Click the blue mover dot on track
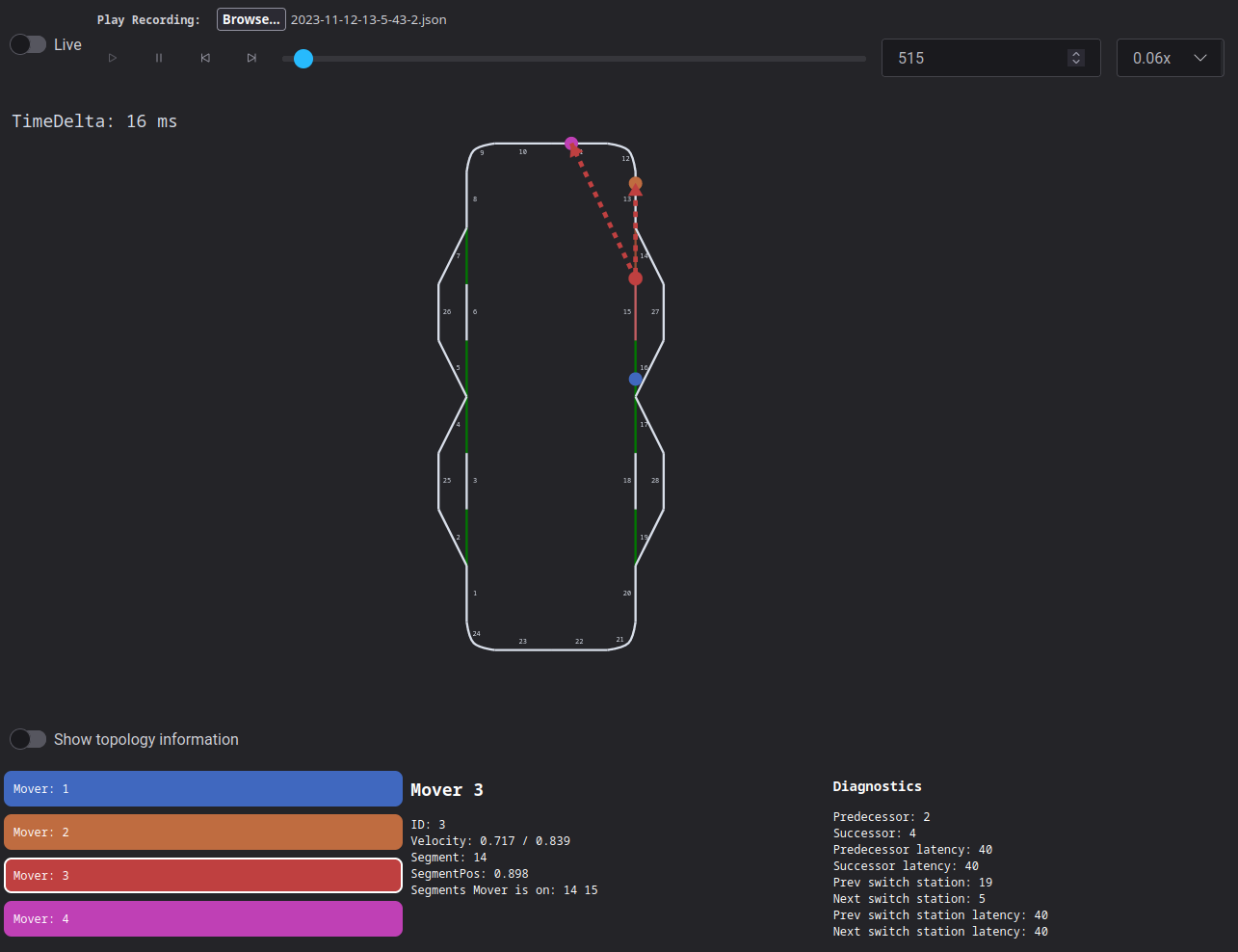Image resolution: width=1238 pixels, height=952 pixels. coord(635,379)
